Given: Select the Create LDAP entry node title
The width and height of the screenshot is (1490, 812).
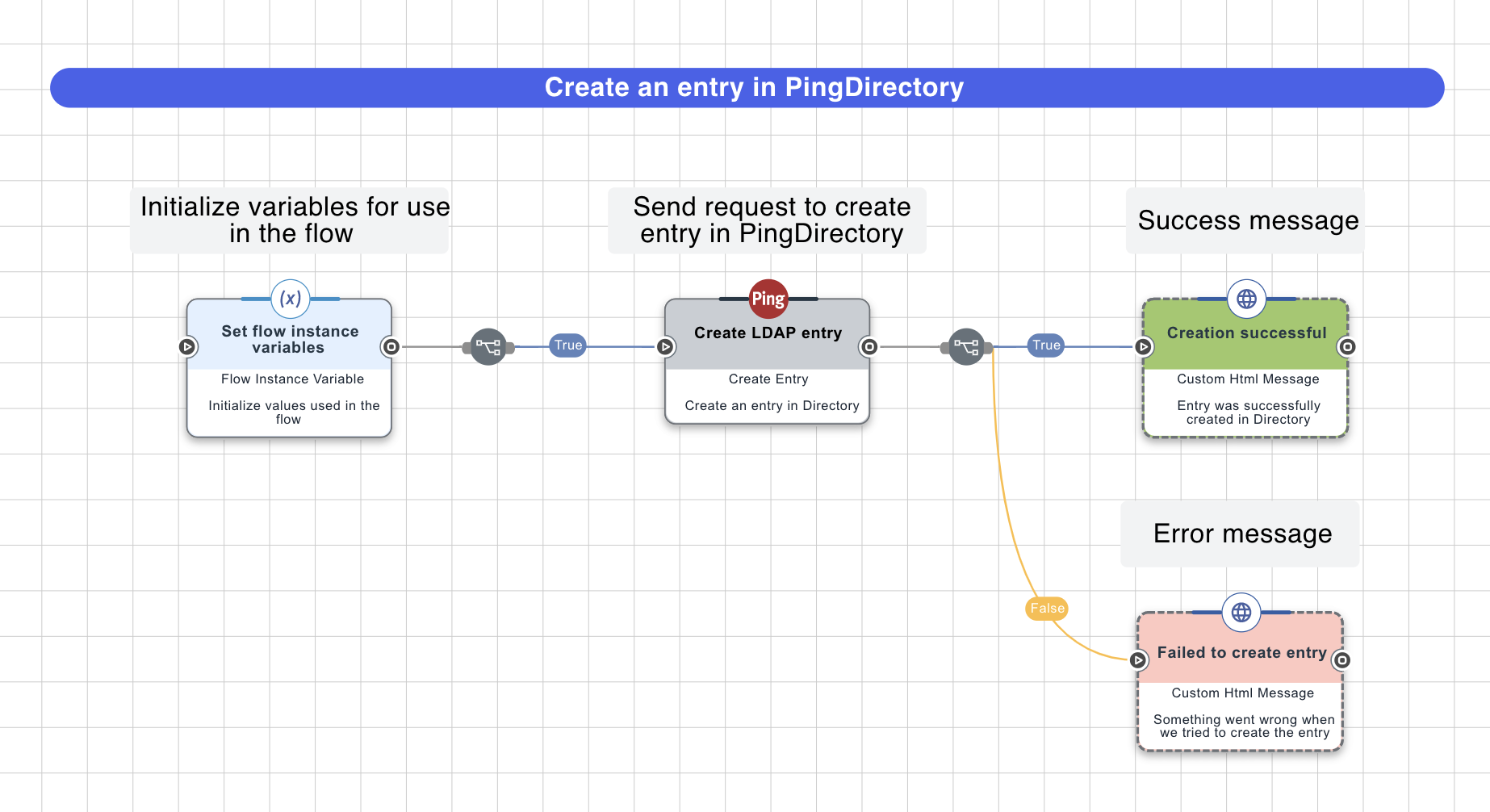Looking at the screenshot, I should click(x=768, y=333).
